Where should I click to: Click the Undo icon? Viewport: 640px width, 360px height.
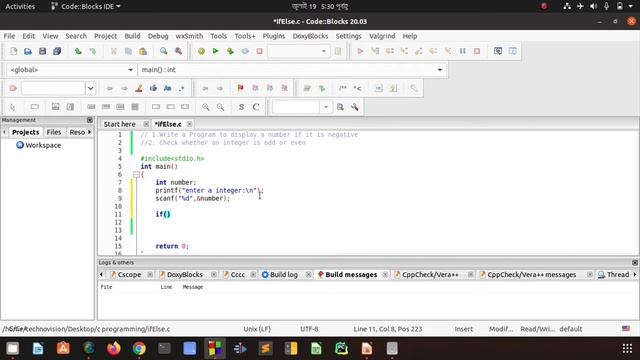click(78, 51)
